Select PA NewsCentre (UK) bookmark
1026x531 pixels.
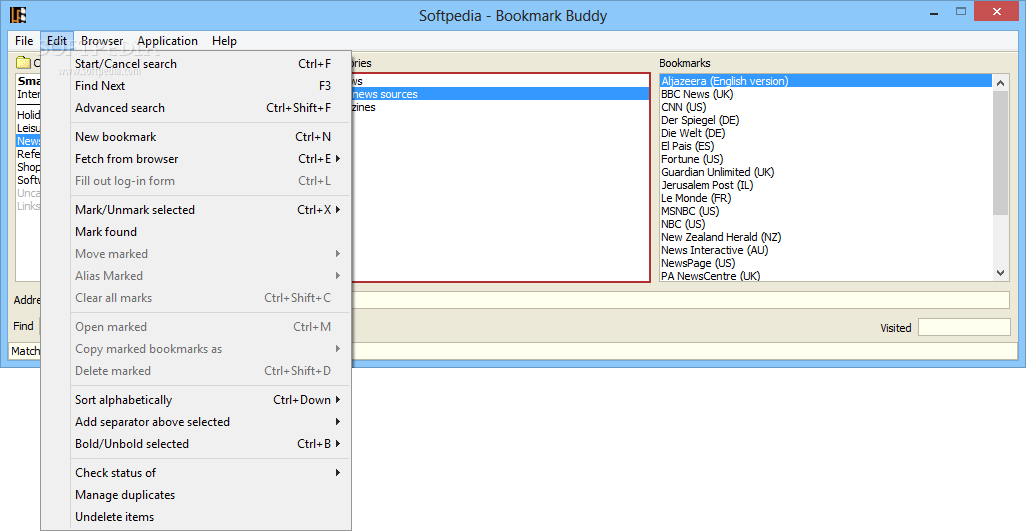click(826, 276)
